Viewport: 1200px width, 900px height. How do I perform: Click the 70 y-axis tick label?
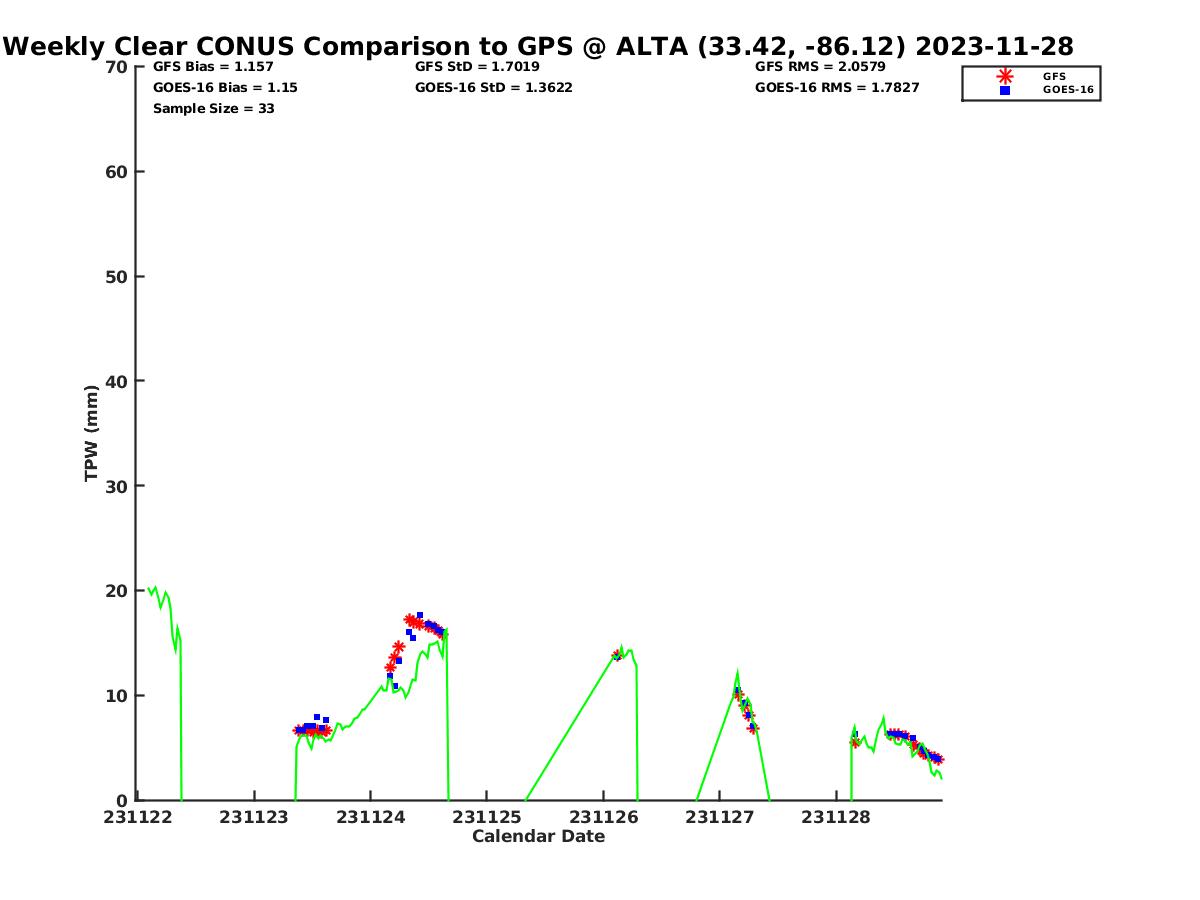pos(117,67)
